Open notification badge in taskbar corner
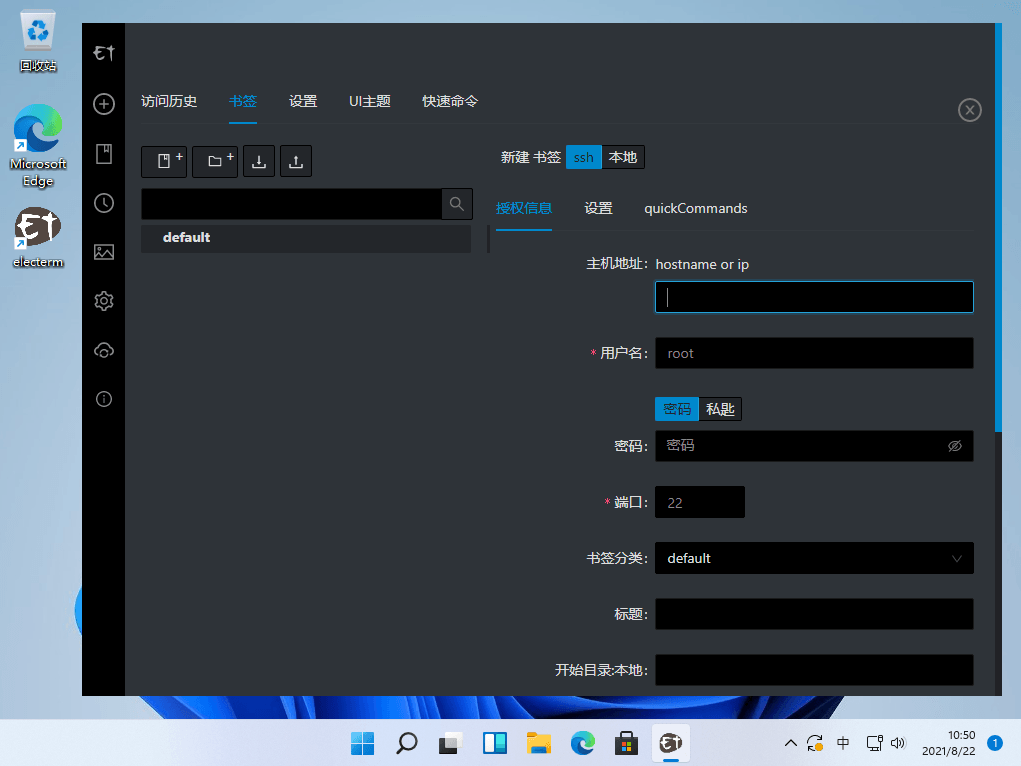Image resolution: width=1021 pixels, height=766 pixels. pos(995,743)
